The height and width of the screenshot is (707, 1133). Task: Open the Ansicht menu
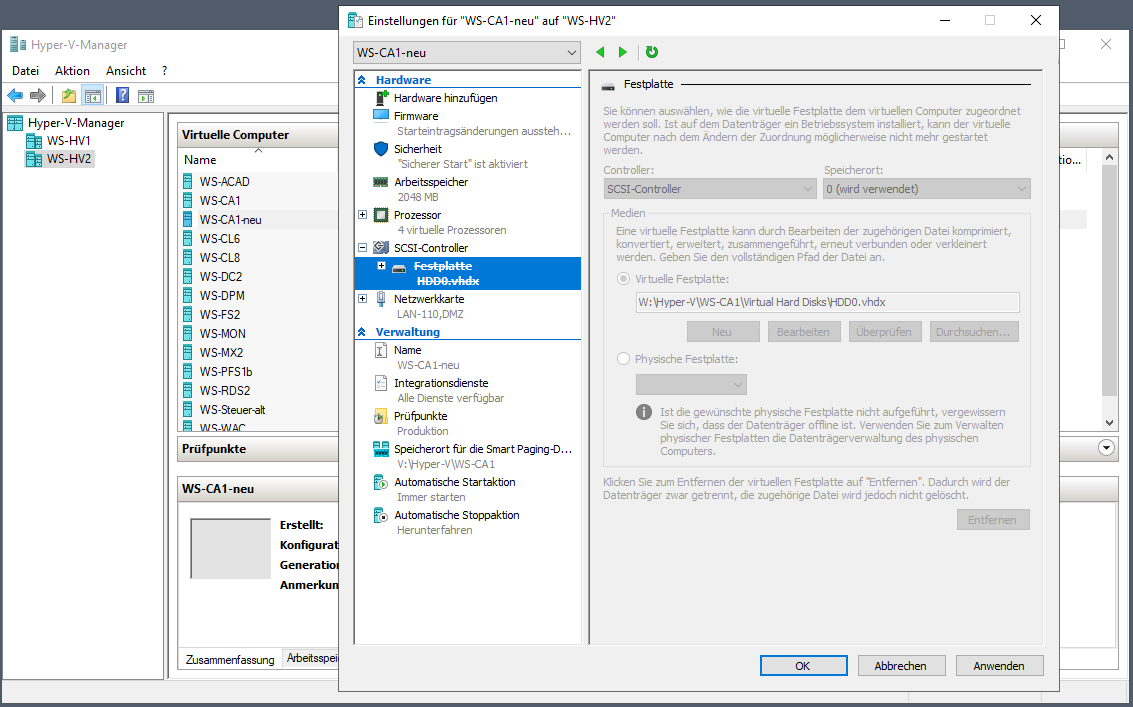(x=126, y=71)
